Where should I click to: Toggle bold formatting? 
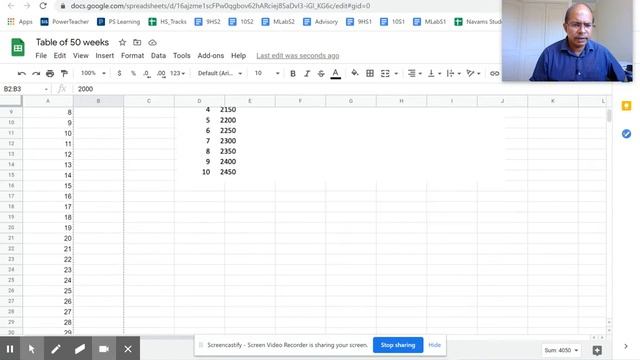(293, 73)
